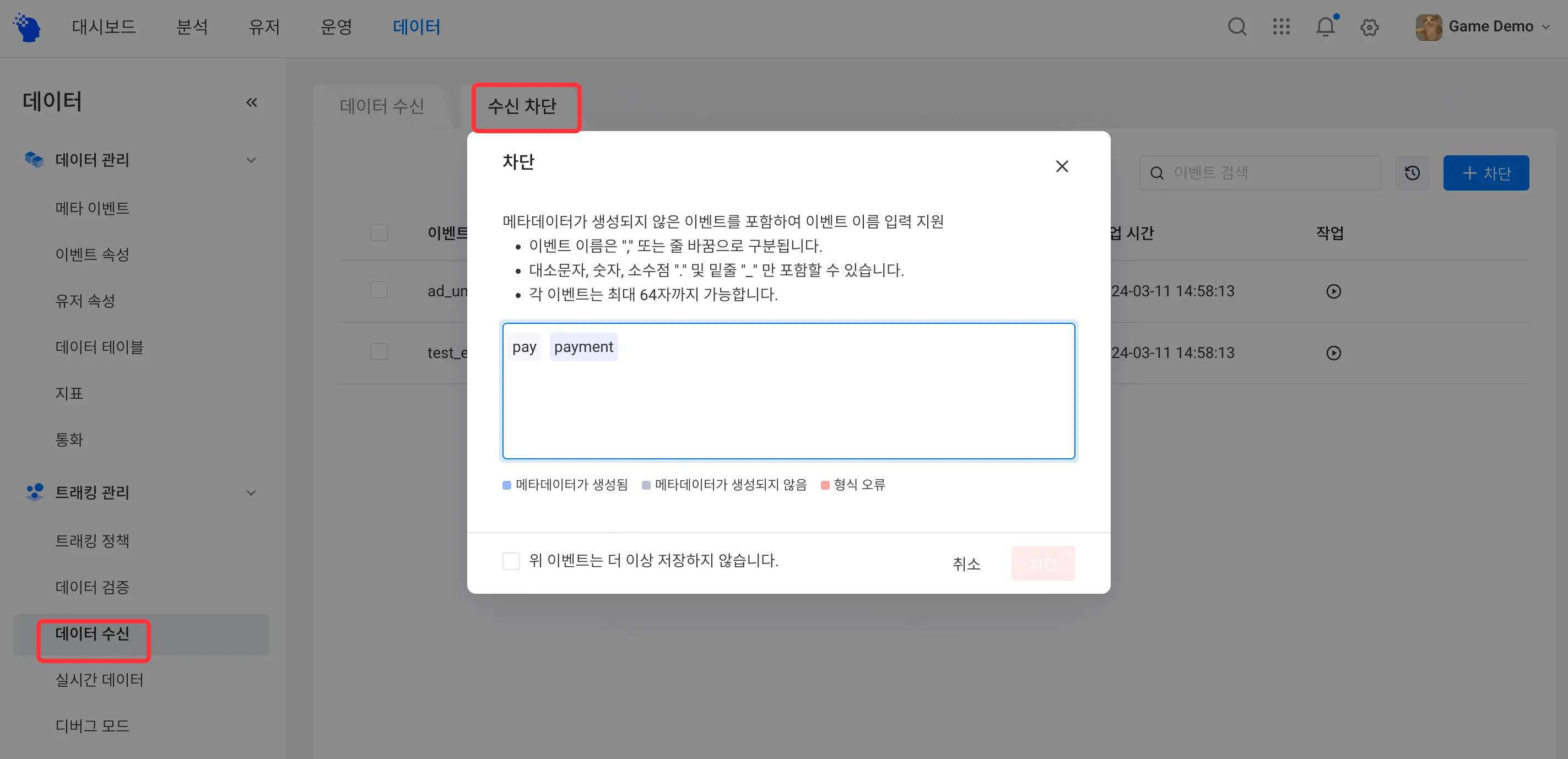Viewport: 1568px width, 759px height.
Task: Collapse the 데이터 관리 section
Action: click(x=251, y=160)
